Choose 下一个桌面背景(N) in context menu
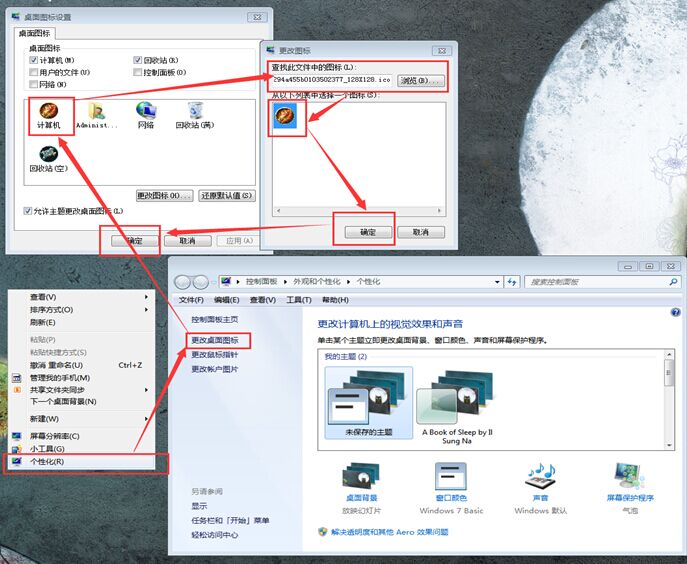687x564 pixels. click(81, 401)
